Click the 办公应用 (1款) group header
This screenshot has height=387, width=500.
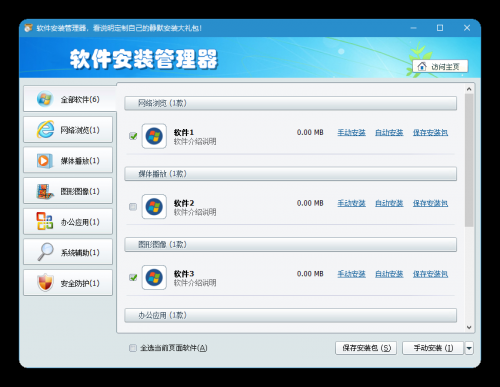(x=290, y=315)
